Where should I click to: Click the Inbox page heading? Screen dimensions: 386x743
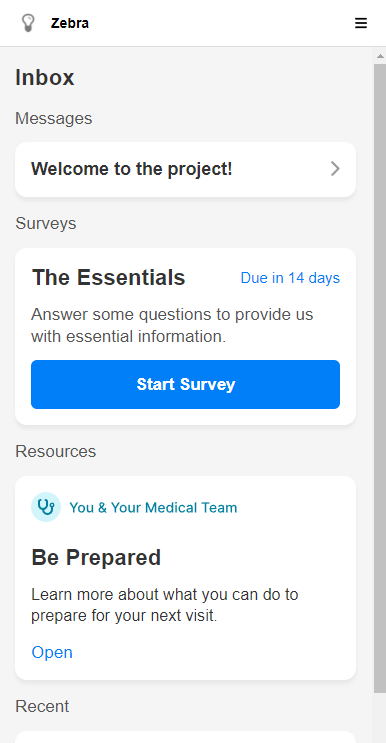pyautogui.click(x=45, y=78)
